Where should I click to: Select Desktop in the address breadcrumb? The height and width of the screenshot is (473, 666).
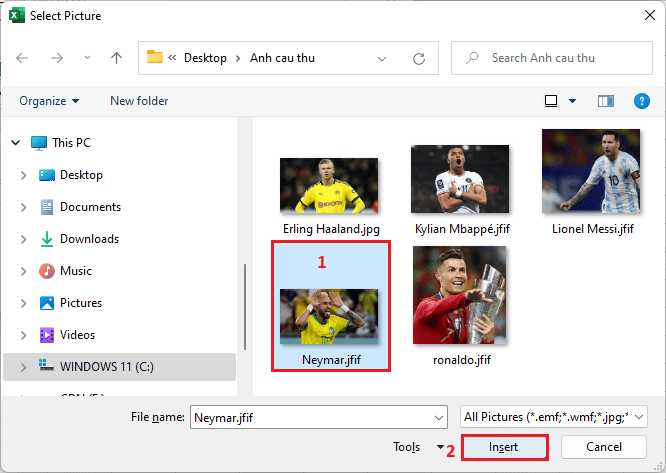click(205, 58)
